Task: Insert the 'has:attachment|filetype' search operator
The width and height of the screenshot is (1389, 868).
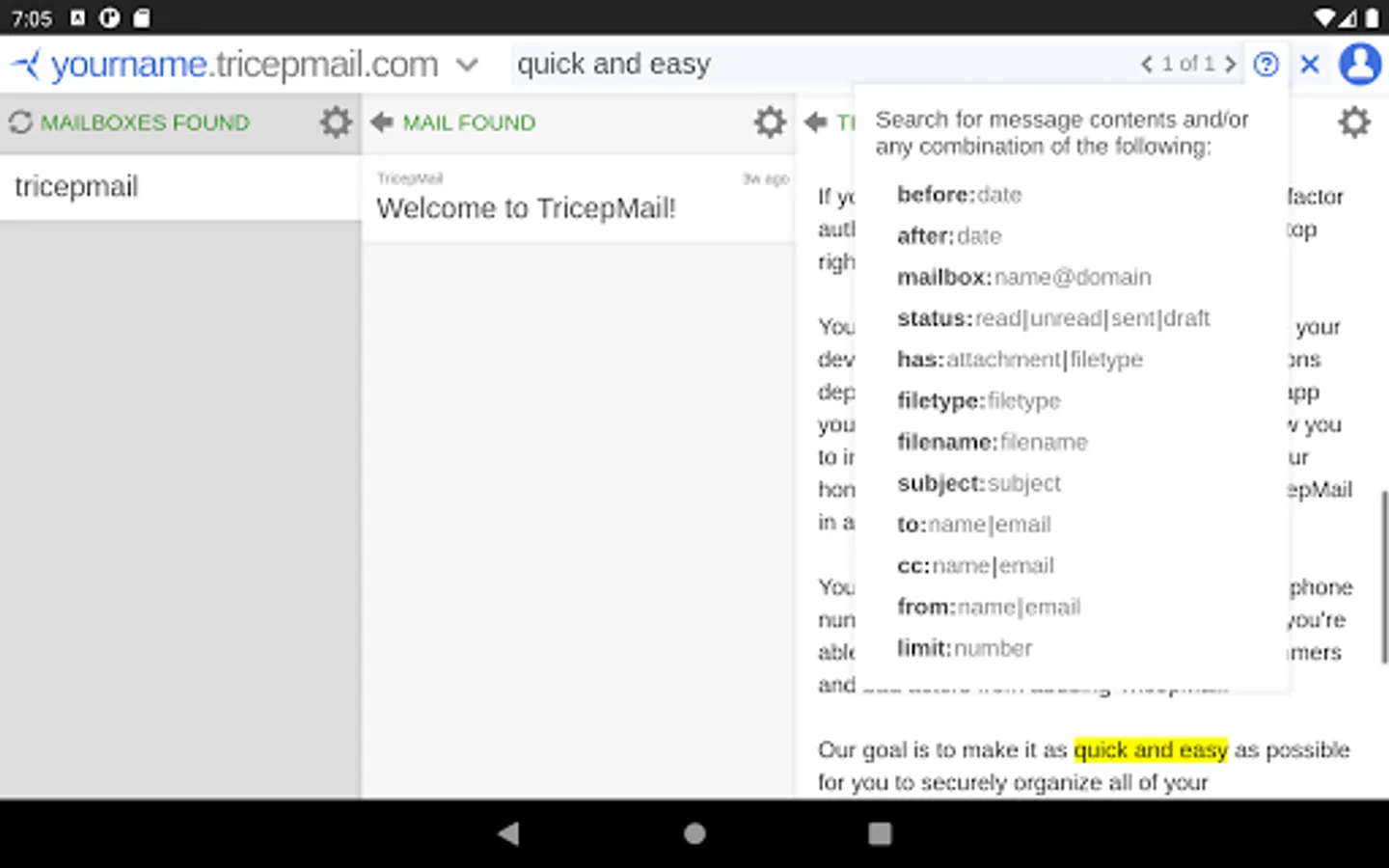Action: click(1020, 360)
